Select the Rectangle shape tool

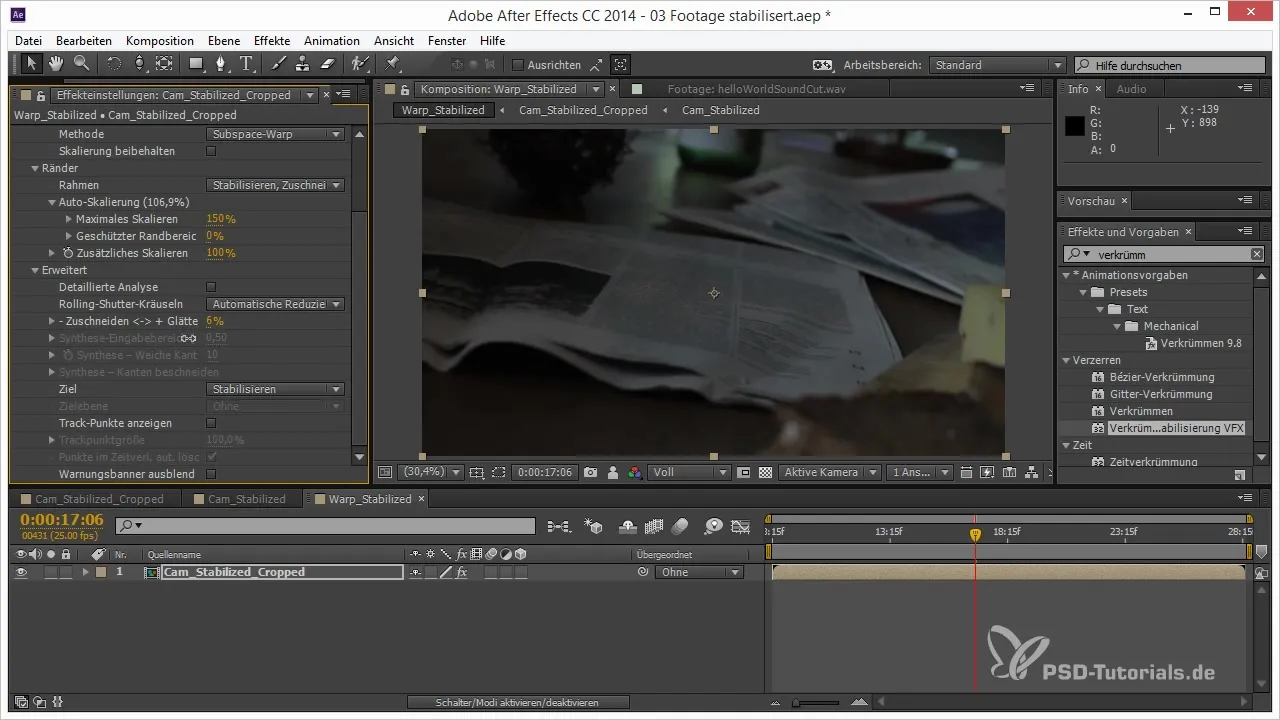tap(197, 64)
